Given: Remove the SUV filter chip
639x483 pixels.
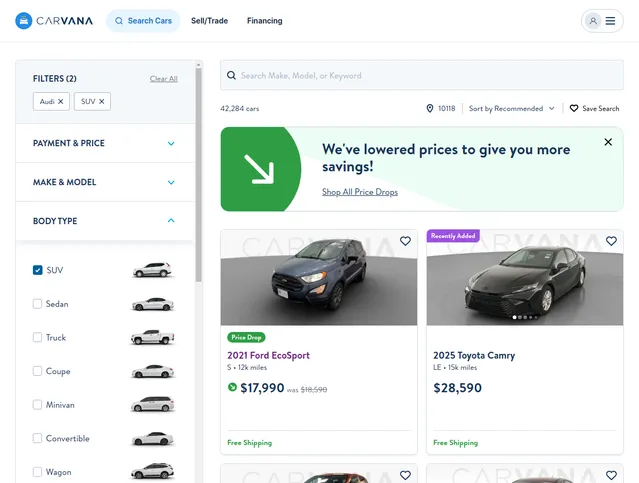Looking at the screenshot, I should coord(102,101).
